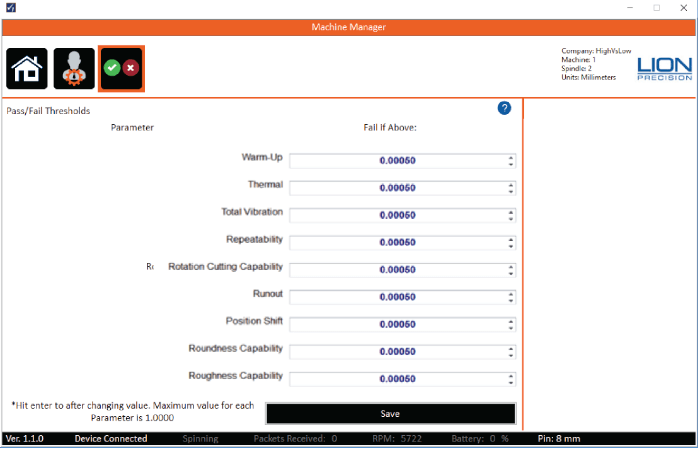Decrease Roughness Capability with down arrow
Viewport: 700px width, 449px height.
point(511,382)
